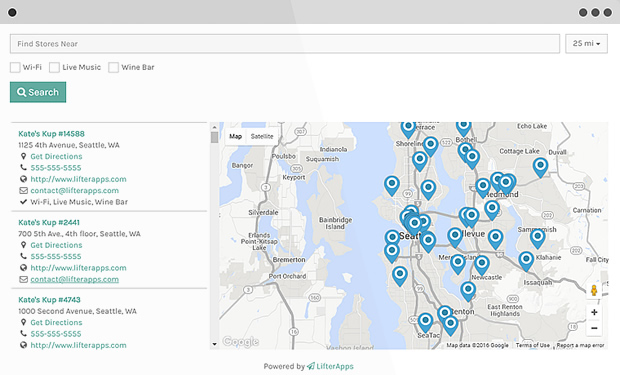Click the green Search button
This screenshot has height=375, width=620.
click(x=38, y=92)
